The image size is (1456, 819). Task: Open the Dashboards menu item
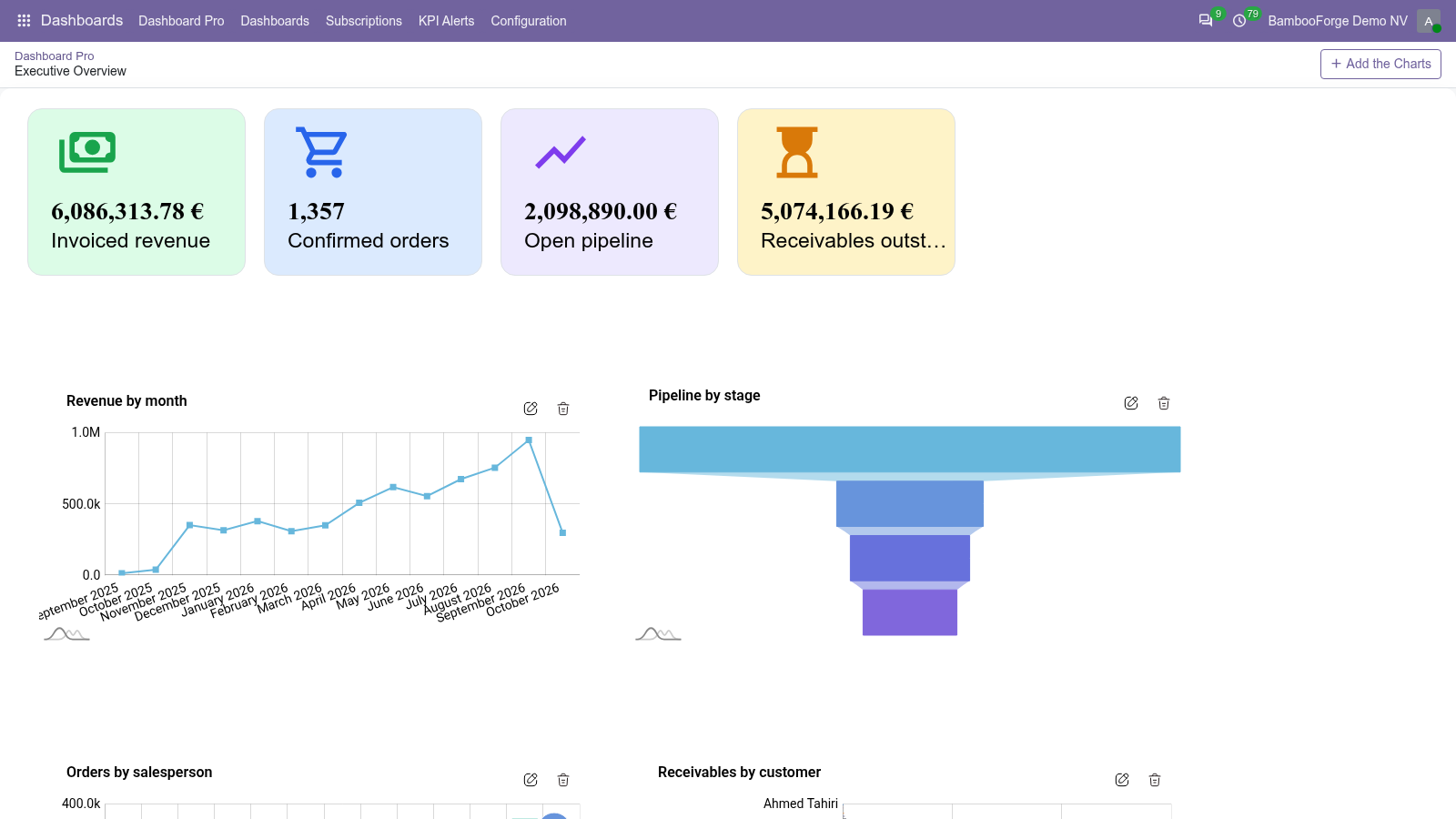[275, 21]
